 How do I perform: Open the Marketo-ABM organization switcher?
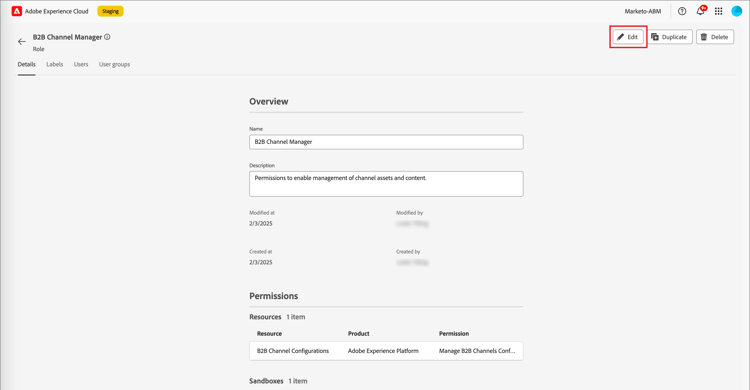click(x=642, y=11)
